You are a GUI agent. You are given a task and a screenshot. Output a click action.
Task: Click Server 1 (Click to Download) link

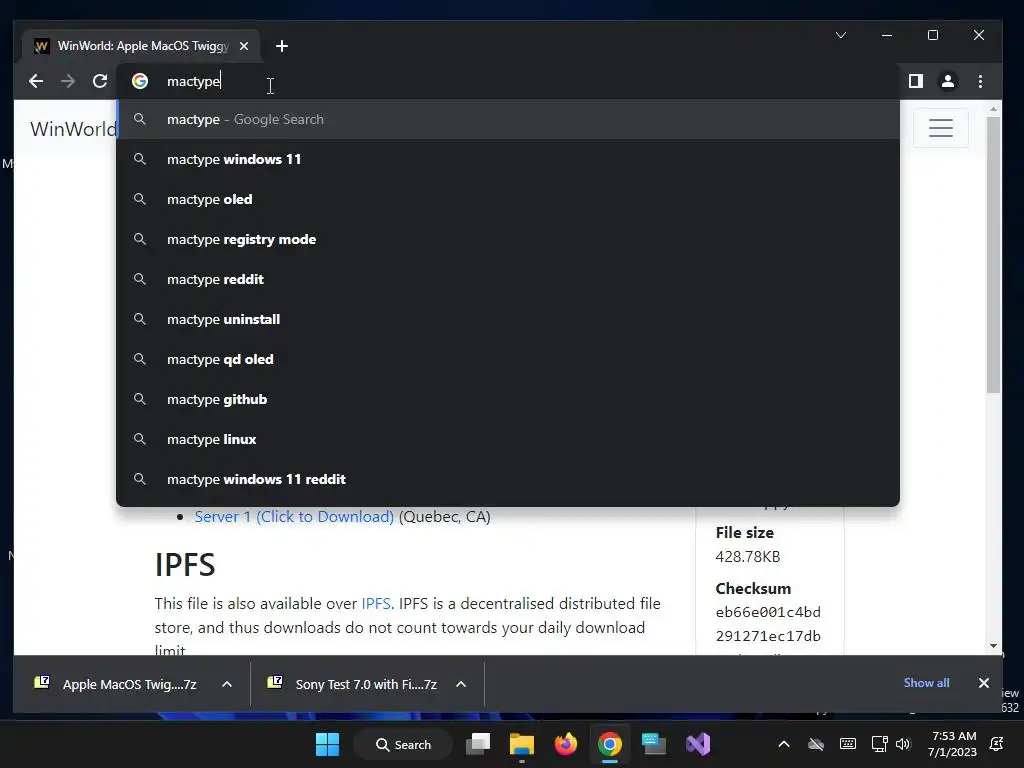[294, 517]
